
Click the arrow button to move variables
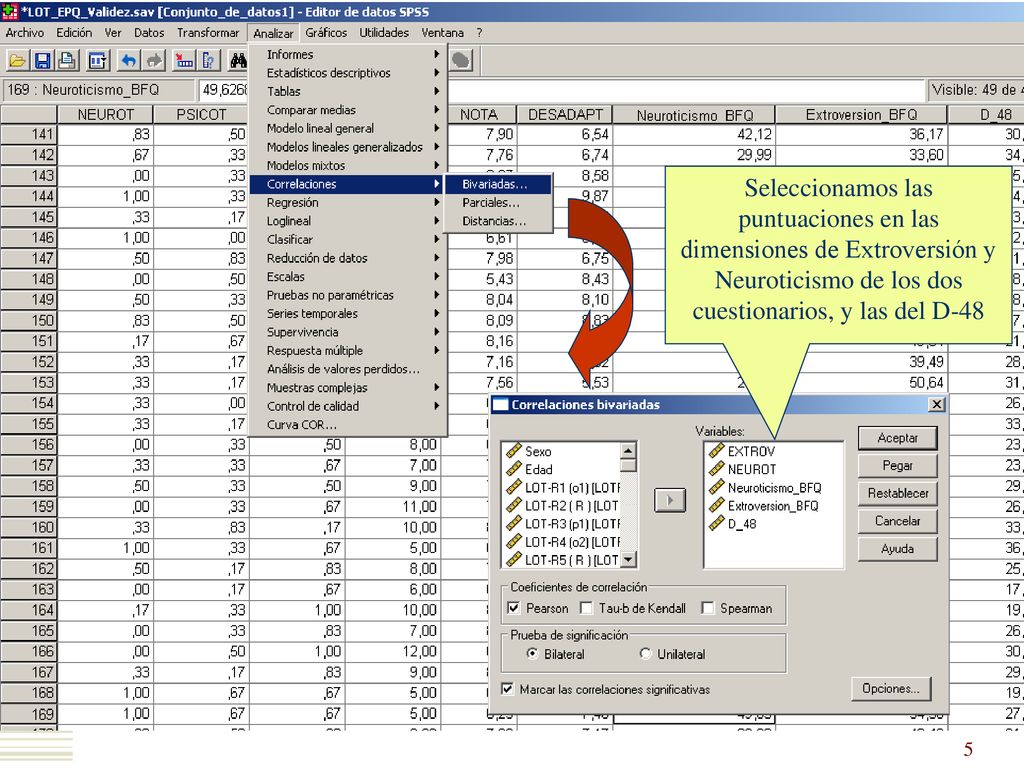669,500
